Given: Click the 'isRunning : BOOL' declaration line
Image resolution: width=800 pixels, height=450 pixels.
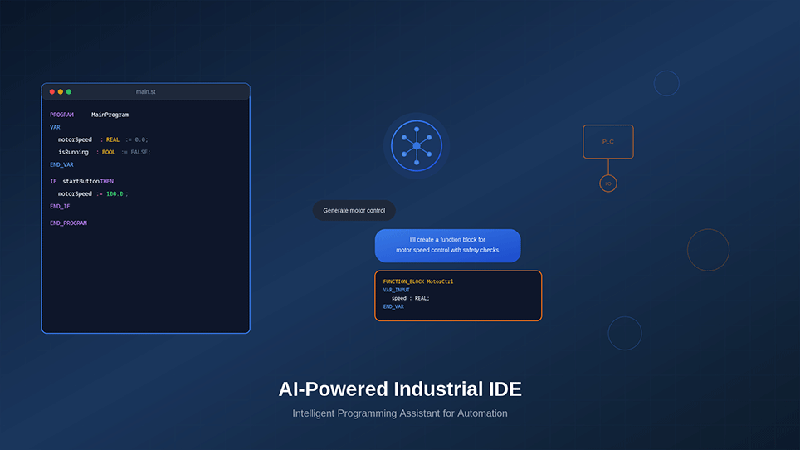Looking at the screenshot, I should [x=104, y=152].
